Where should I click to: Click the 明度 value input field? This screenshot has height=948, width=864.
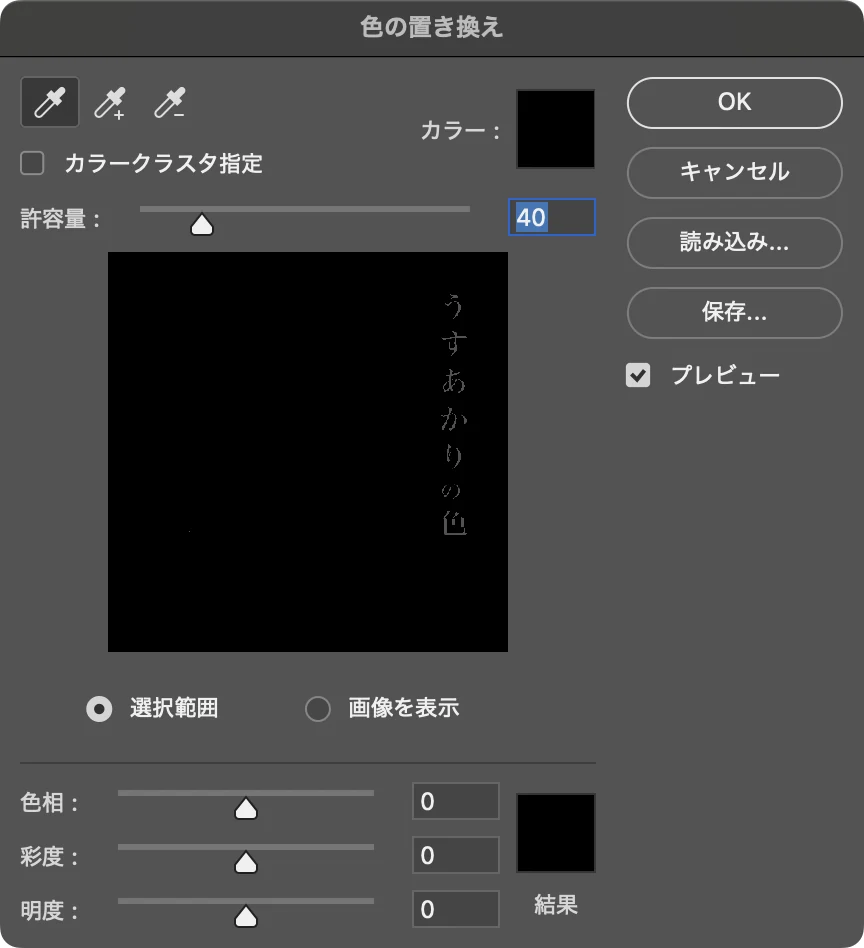(456, 909)
